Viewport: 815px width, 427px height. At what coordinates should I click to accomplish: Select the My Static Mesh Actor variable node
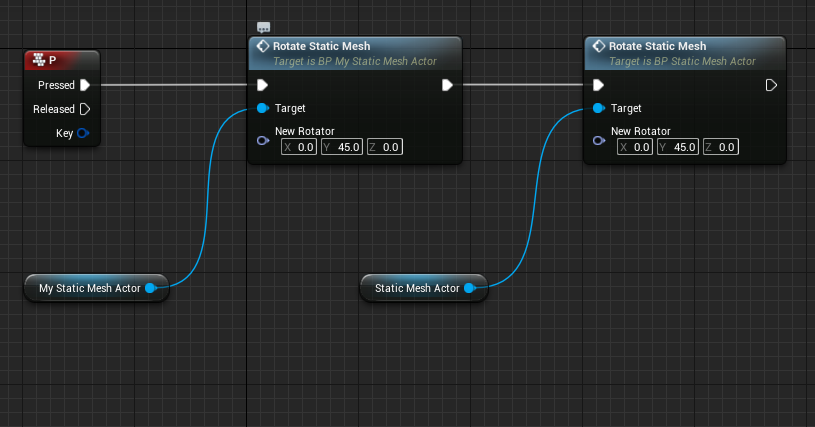(x=97, y=288)
